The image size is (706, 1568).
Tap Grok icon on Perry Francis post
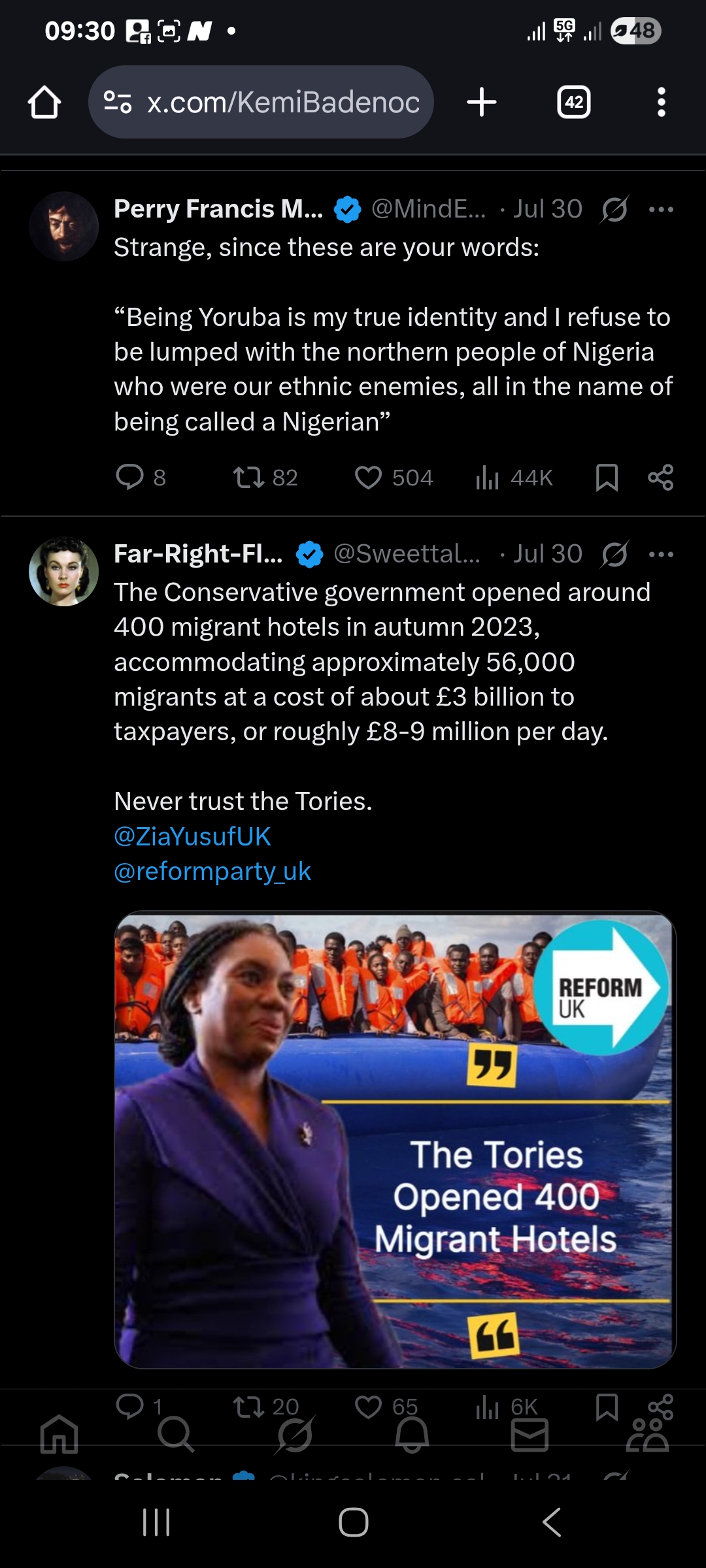tap(614, 210)
